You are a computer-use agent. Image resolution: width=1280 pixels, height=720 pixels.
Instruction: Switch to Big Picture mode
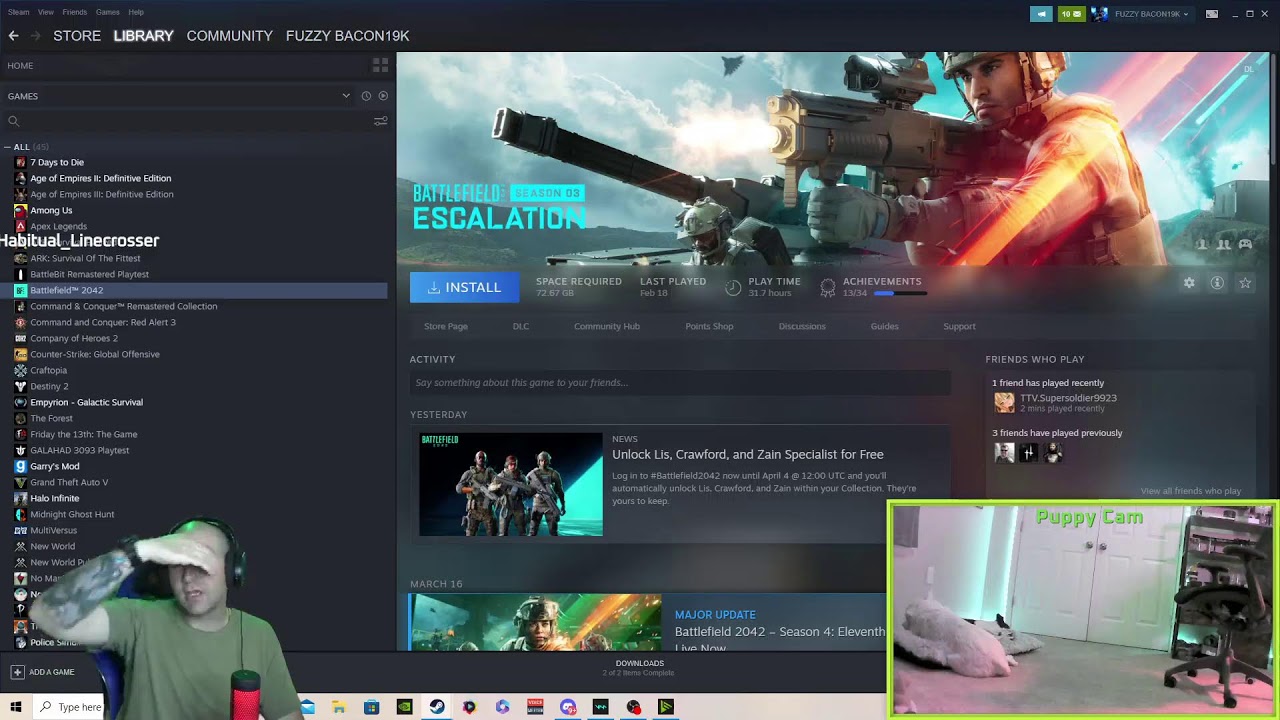1212,14
